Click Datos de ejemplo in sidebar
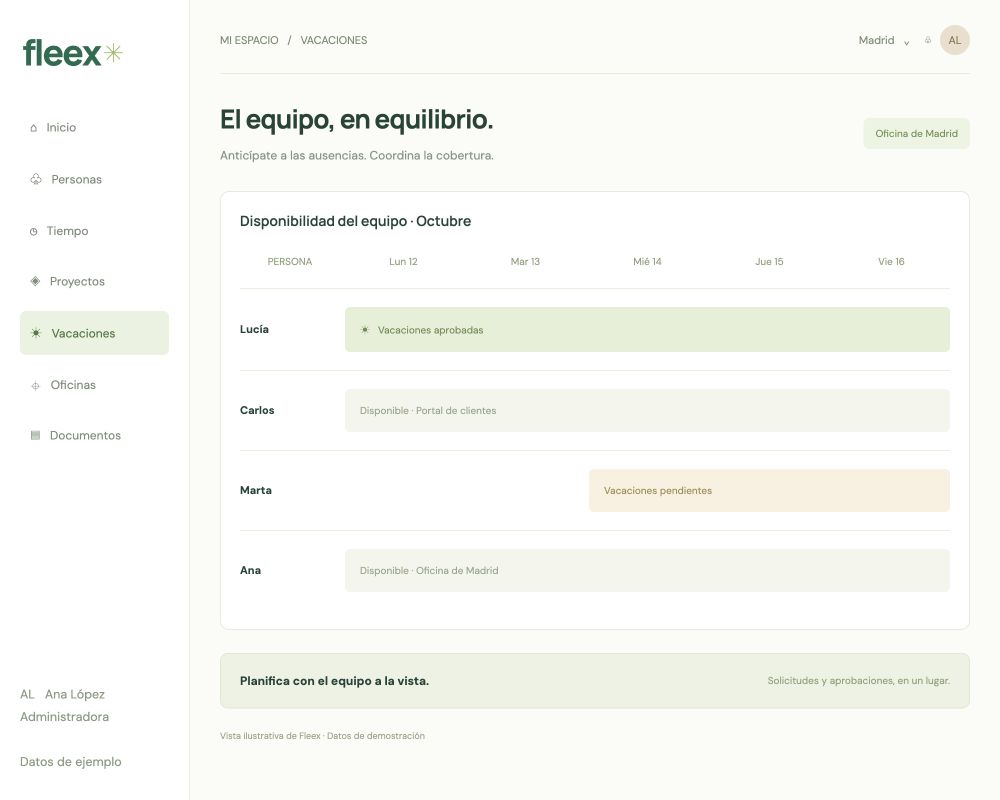The image size is (1000, 800). pos(71,762)
